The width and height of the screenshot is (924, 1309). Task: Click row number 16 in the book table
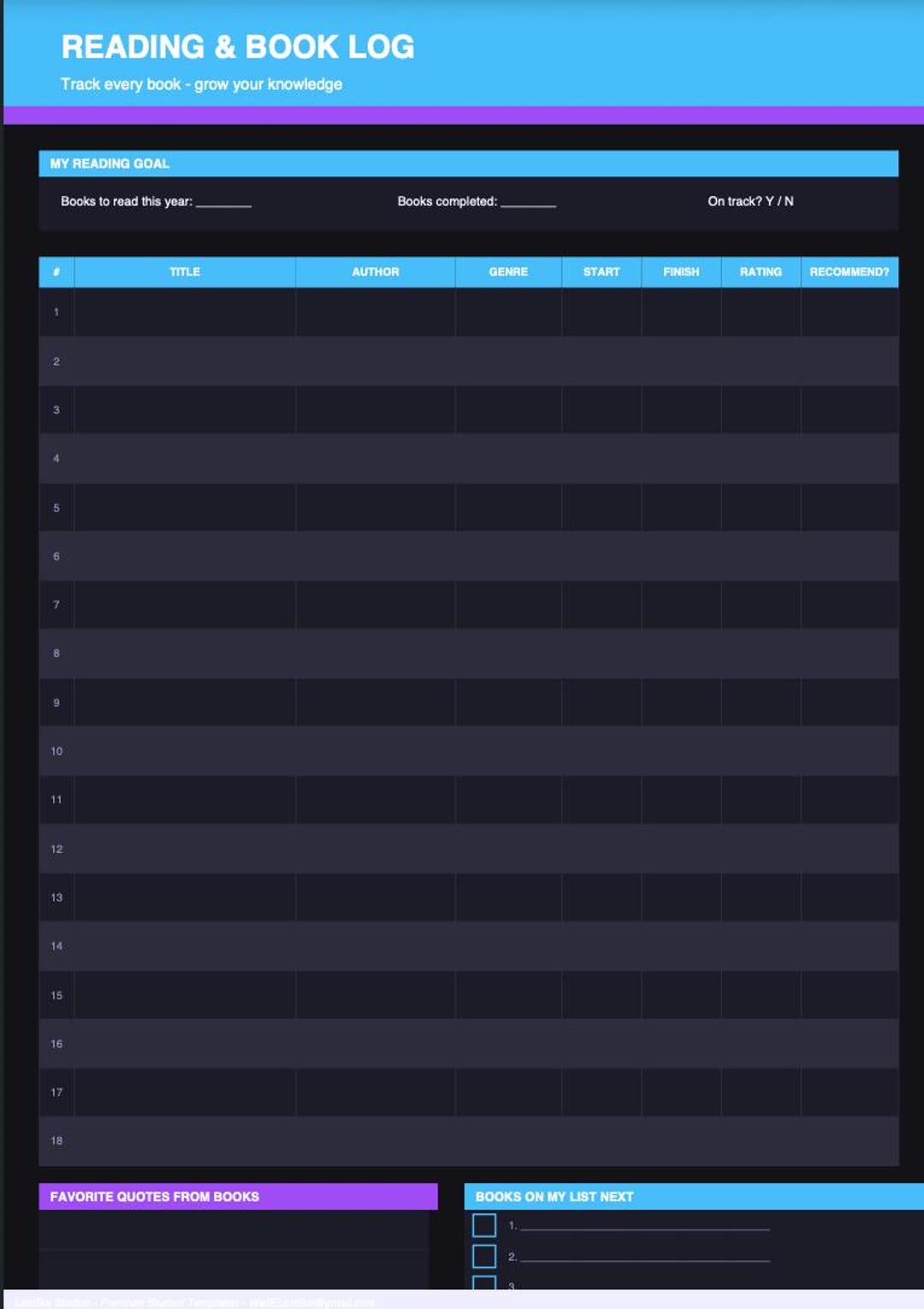click(56, 1044)
